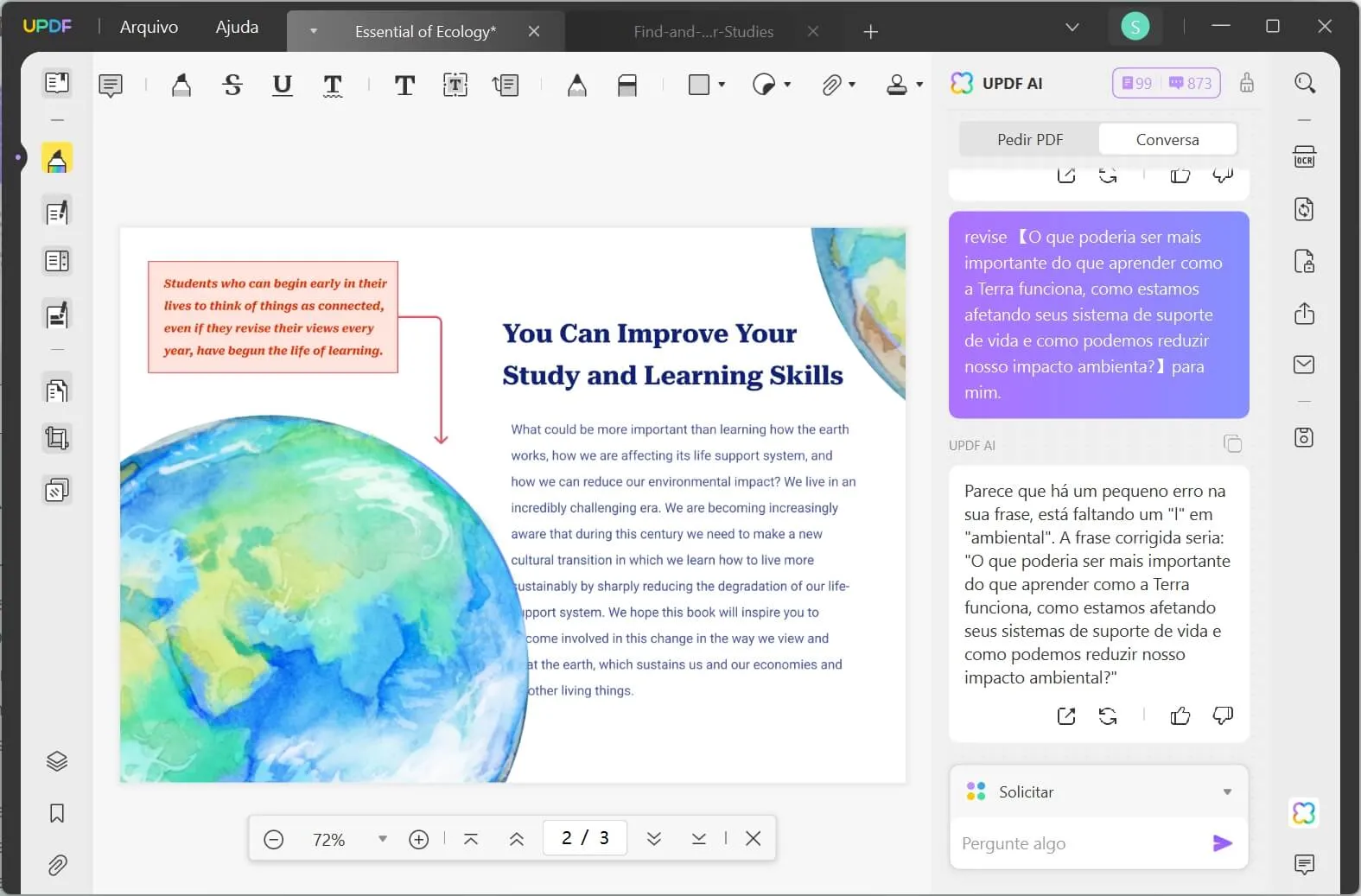Click thumbs down on the AI response
Screen dimensions: 1361x896
point(1223,715)
